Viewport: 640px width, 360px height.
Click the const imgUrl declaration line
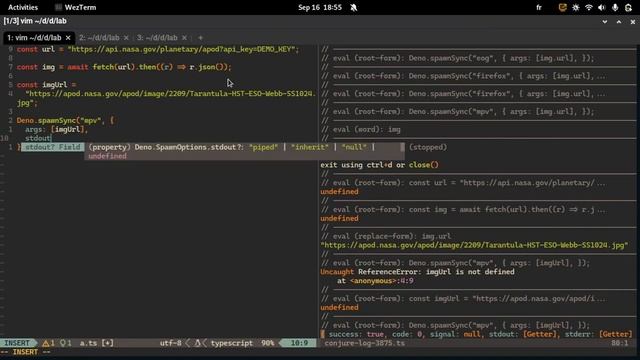pyautogui.click(x=46, y=84)
